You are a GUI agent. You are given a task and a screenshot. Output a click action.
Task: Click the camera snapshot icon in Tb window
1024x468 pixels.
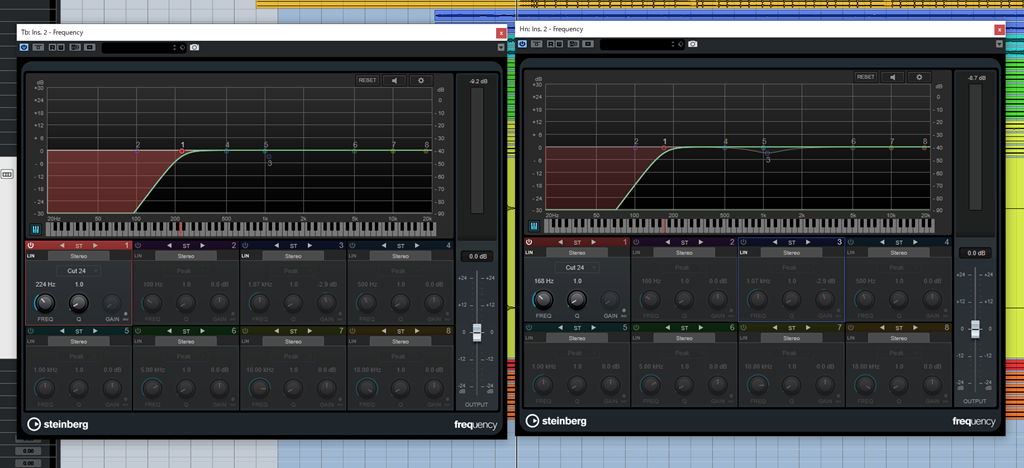pyautogui.click(x=195, y=47)
